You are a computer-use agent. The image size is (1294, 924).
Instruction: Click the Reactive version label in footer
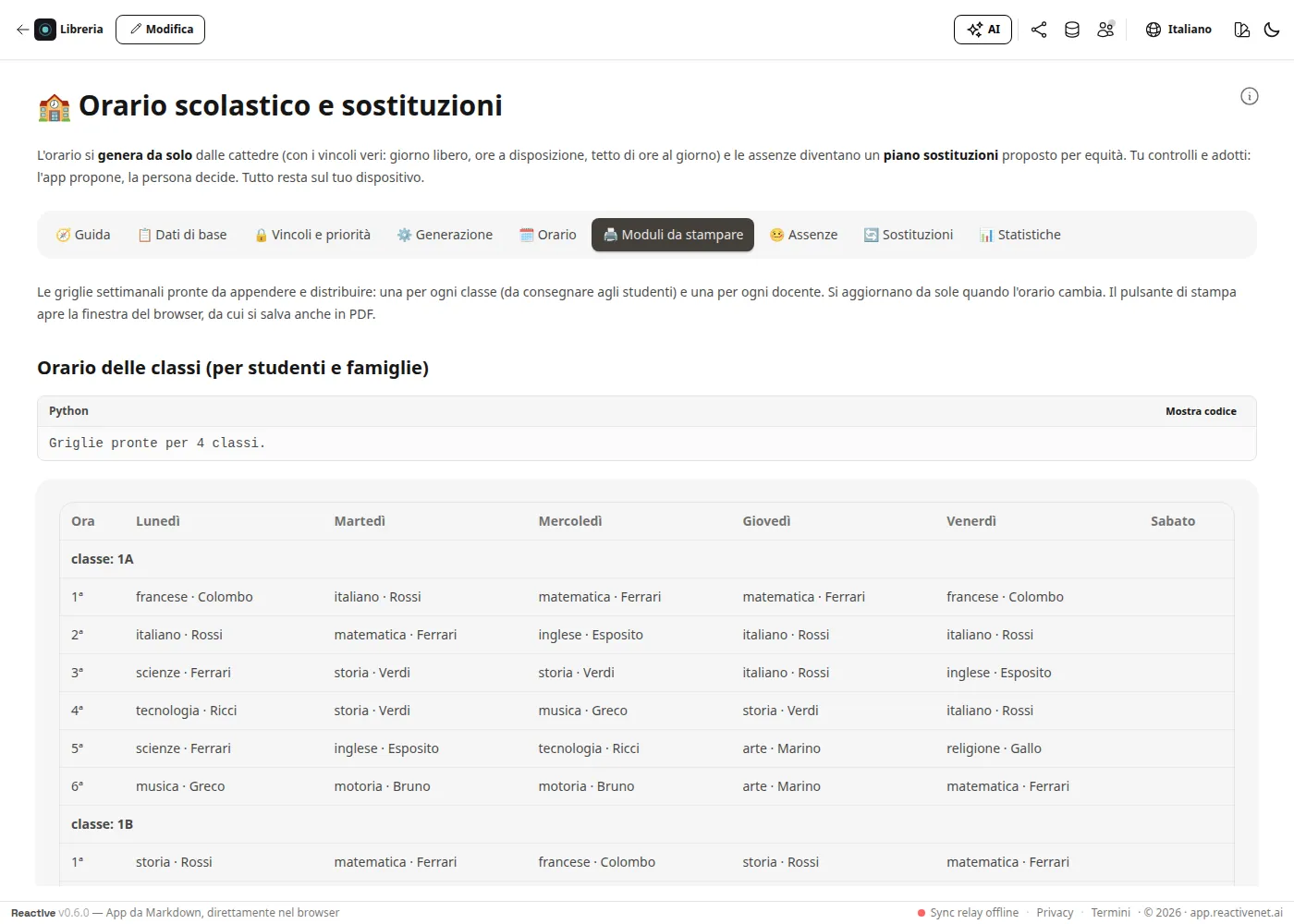coord(50,913)
